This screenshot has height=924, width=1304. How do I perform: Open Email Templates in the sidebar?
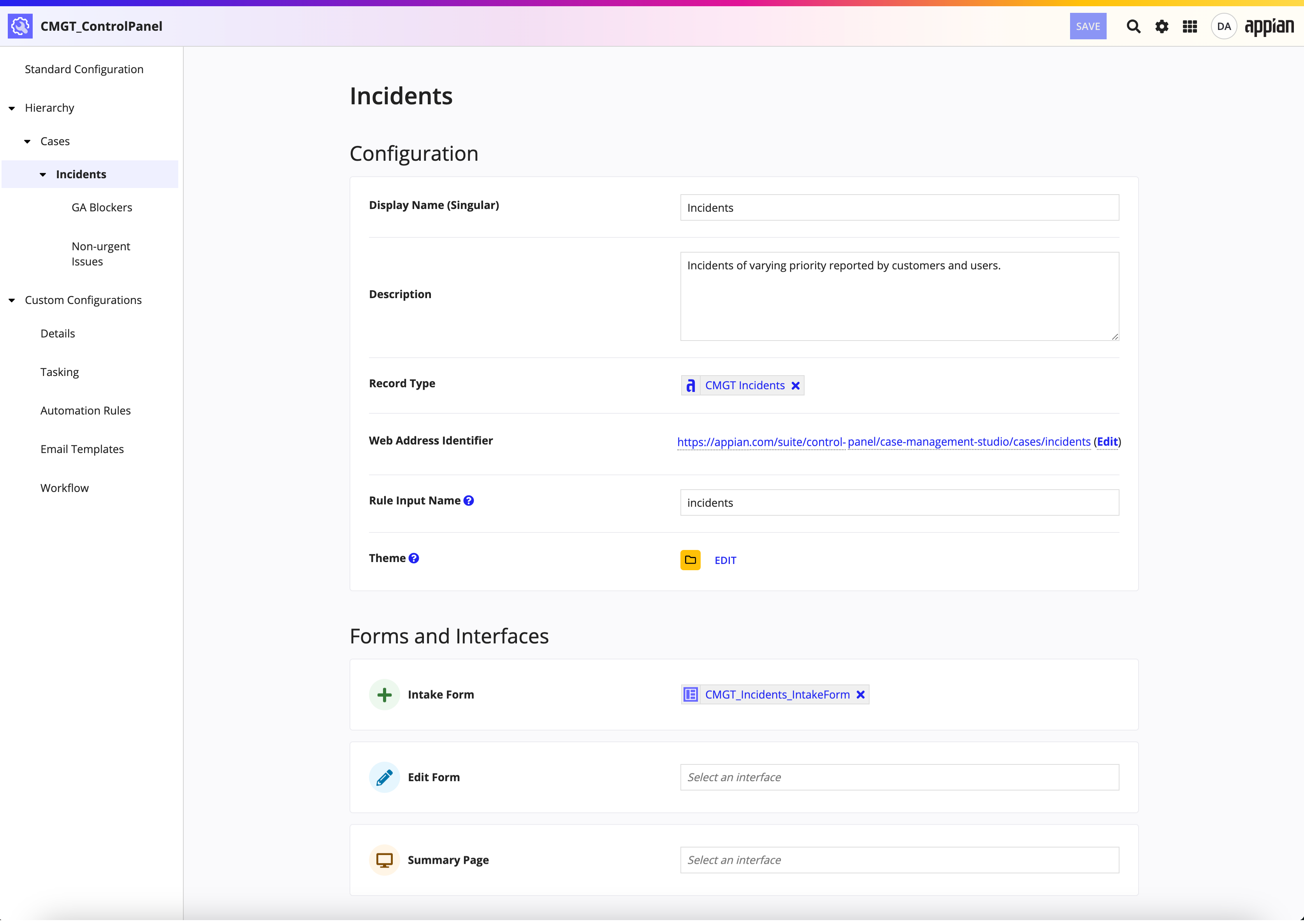tap(82, 450)
